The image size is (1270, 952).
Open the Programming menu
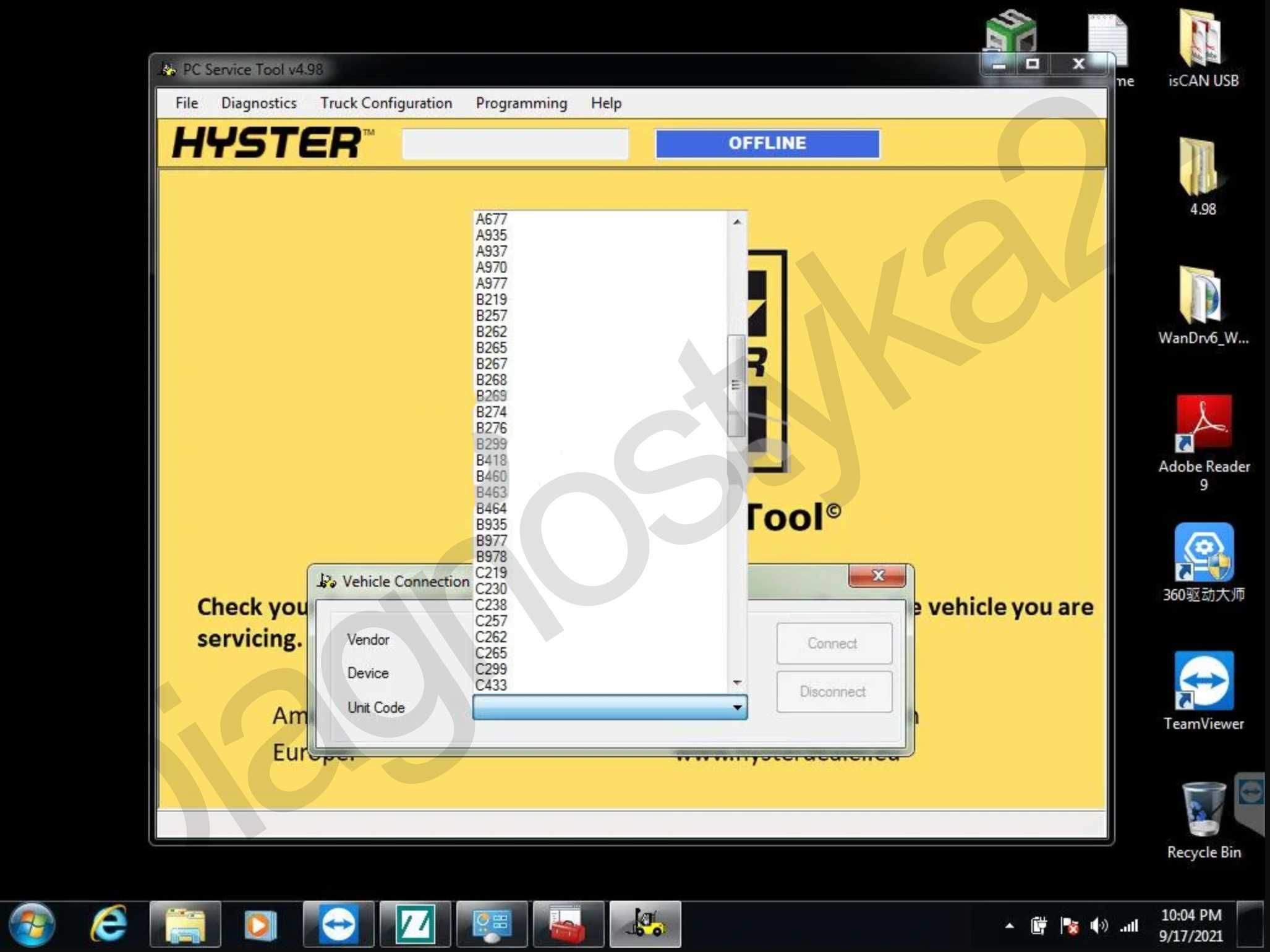[x=522, y=103]
